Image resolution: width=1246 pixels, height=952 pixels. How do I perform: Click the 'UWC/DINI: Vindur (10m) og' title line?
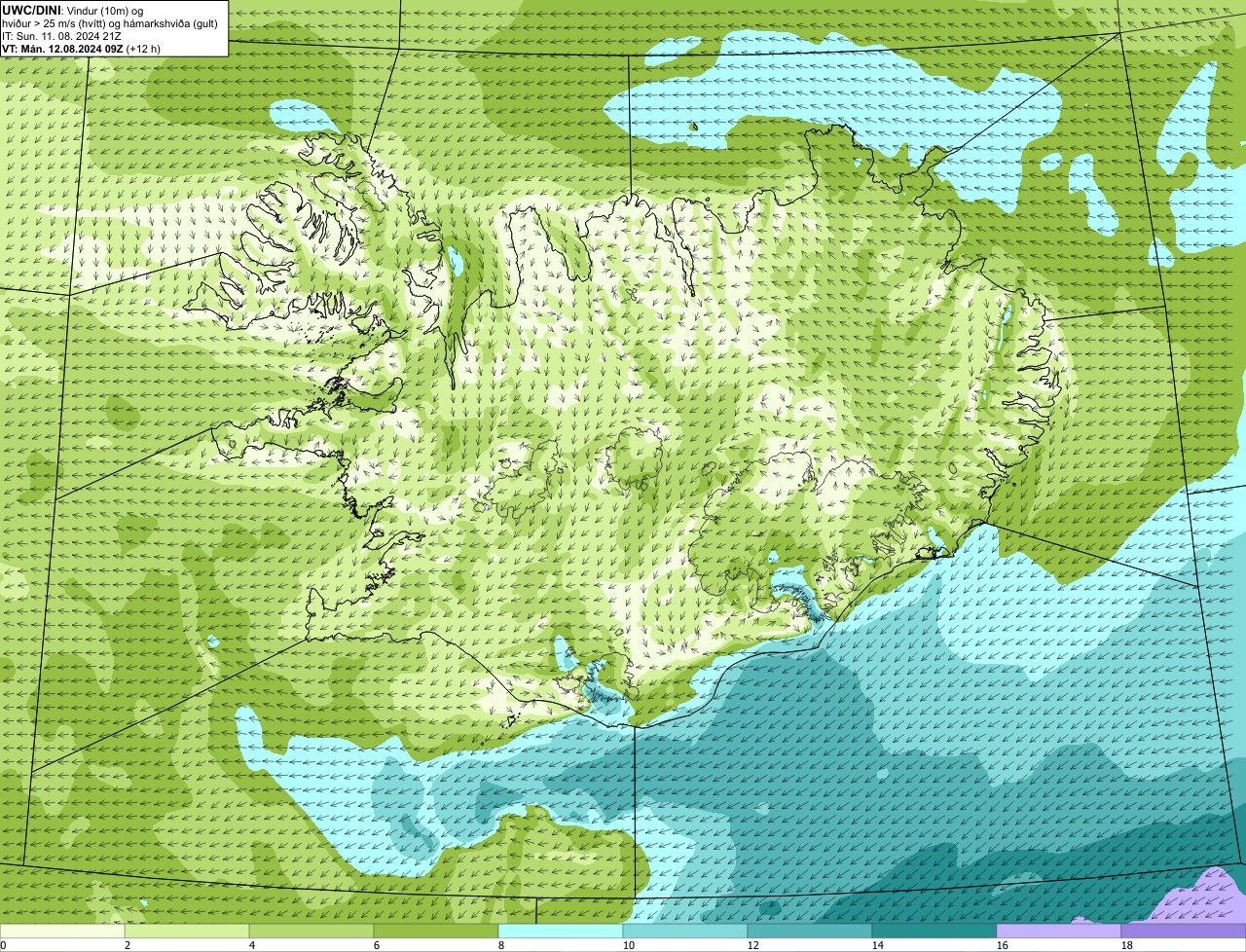coord(73,10)
